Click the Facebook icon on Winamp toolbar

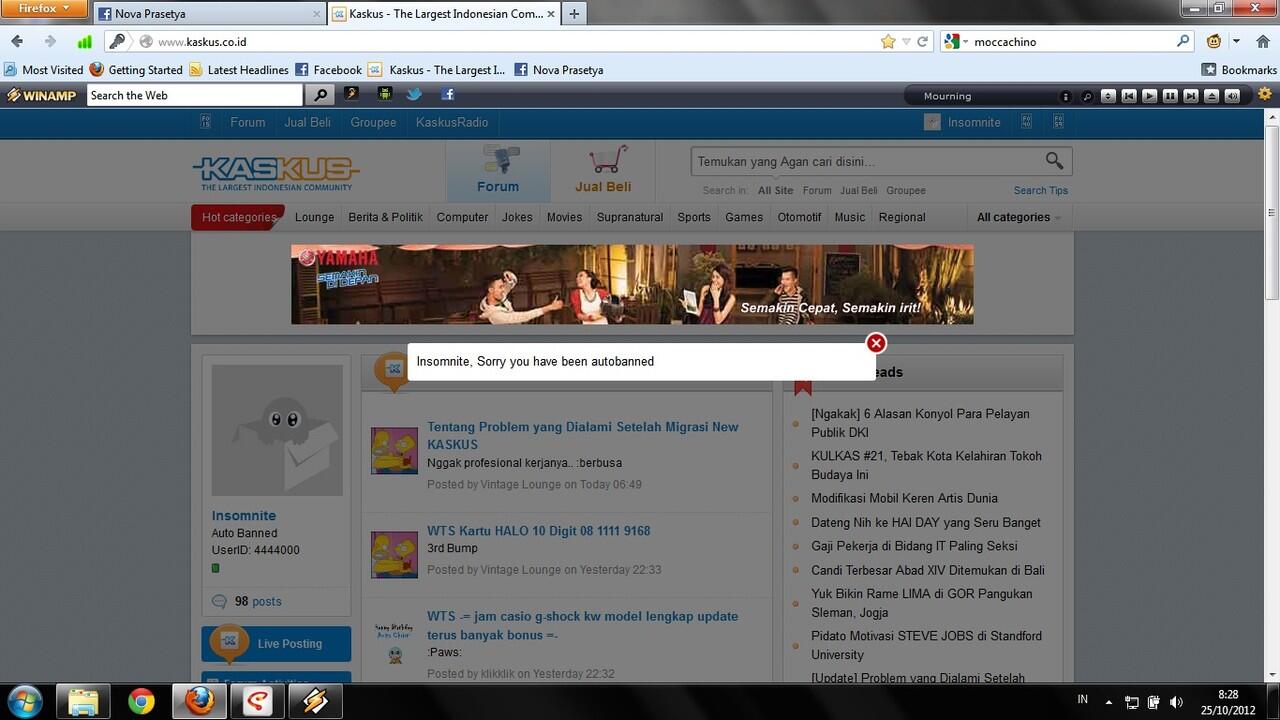click(448, 94)
